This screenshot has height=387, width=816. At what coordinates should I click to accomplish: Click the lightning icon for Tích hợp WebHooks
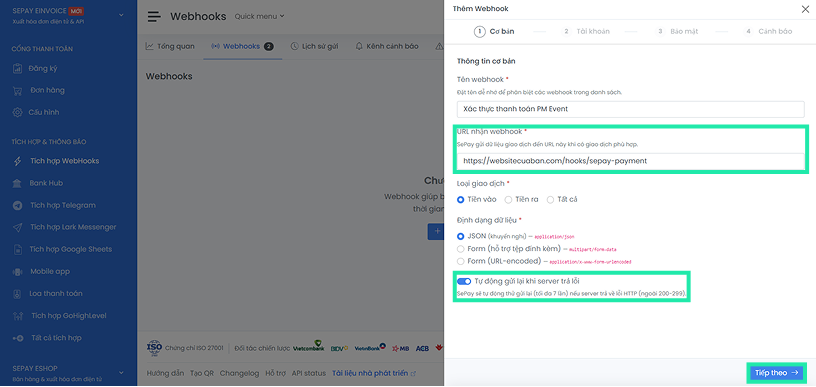[18, 161]
